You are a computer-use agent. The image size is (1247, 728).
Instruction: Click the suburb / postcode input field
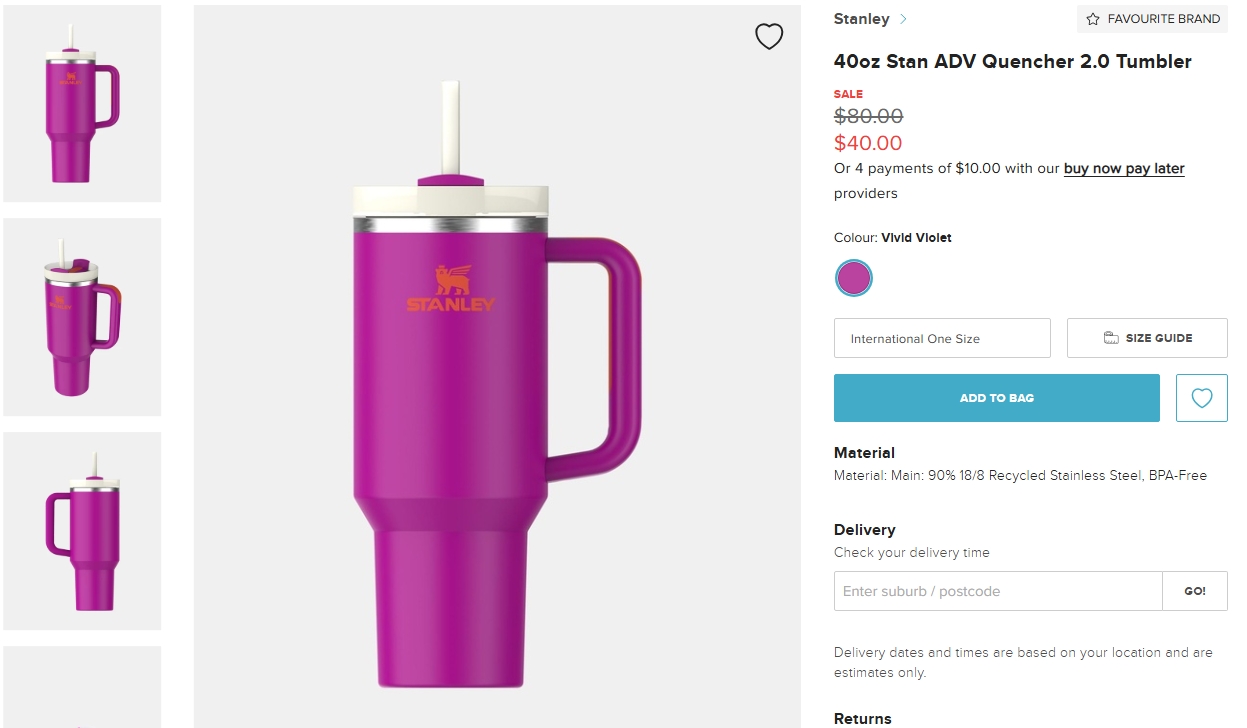(998, 591)
